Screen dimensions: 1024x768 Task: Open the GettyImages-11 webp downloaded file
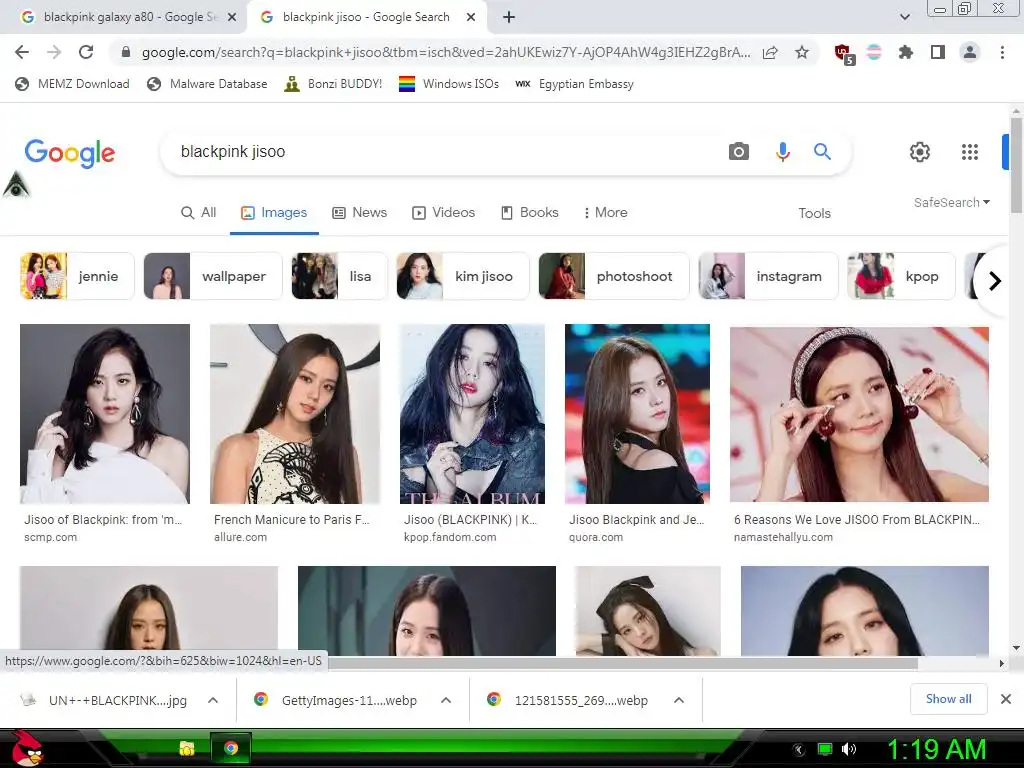pyautogui.click(x=336, y=700)
